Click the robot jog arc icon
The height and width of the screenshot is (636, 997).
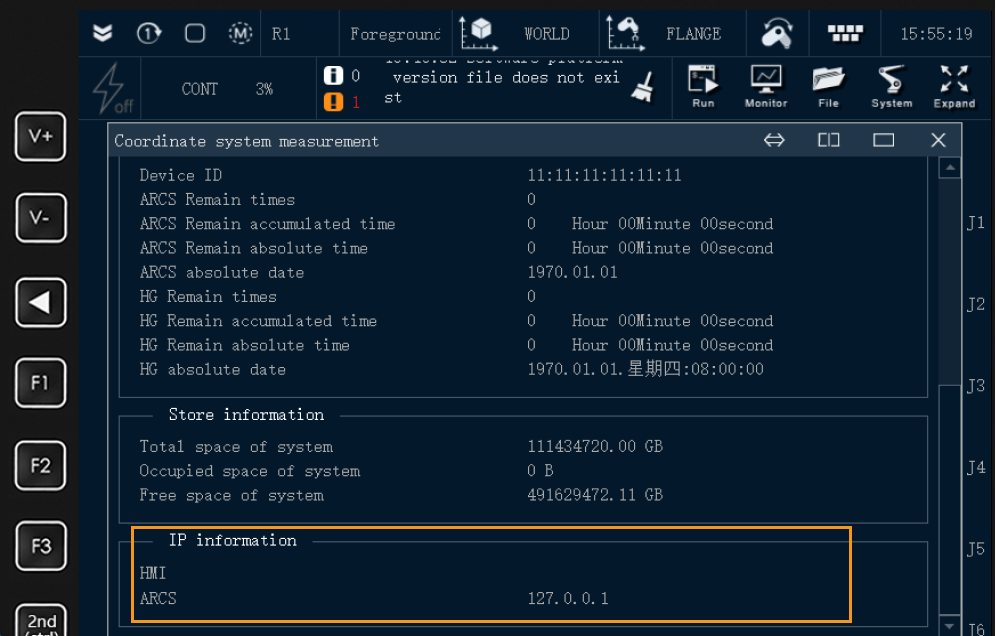(x=776, y=33)
